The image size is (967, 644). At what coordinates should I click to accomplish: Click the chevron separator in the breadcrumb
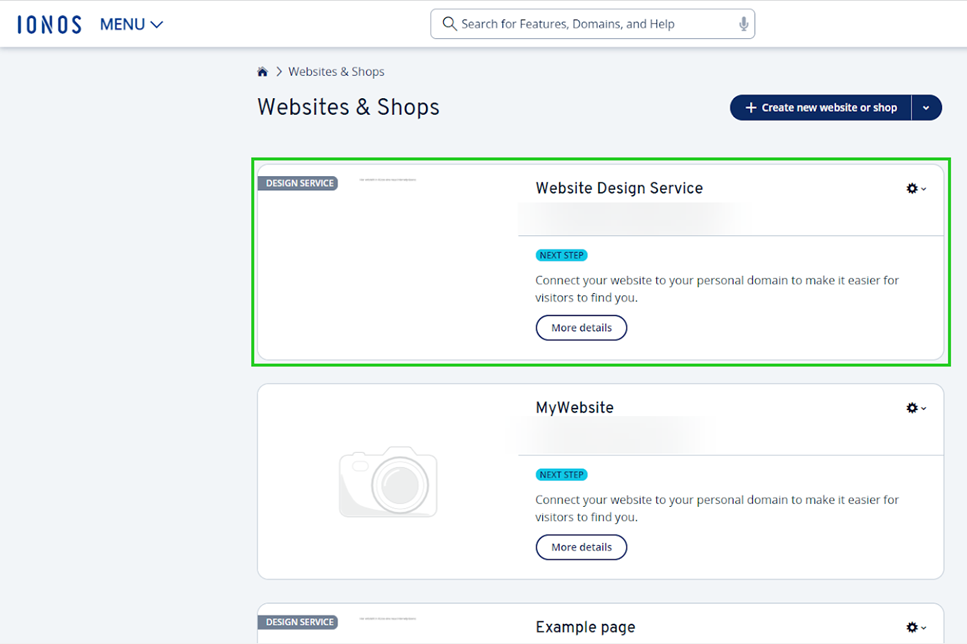coord(279,72)
